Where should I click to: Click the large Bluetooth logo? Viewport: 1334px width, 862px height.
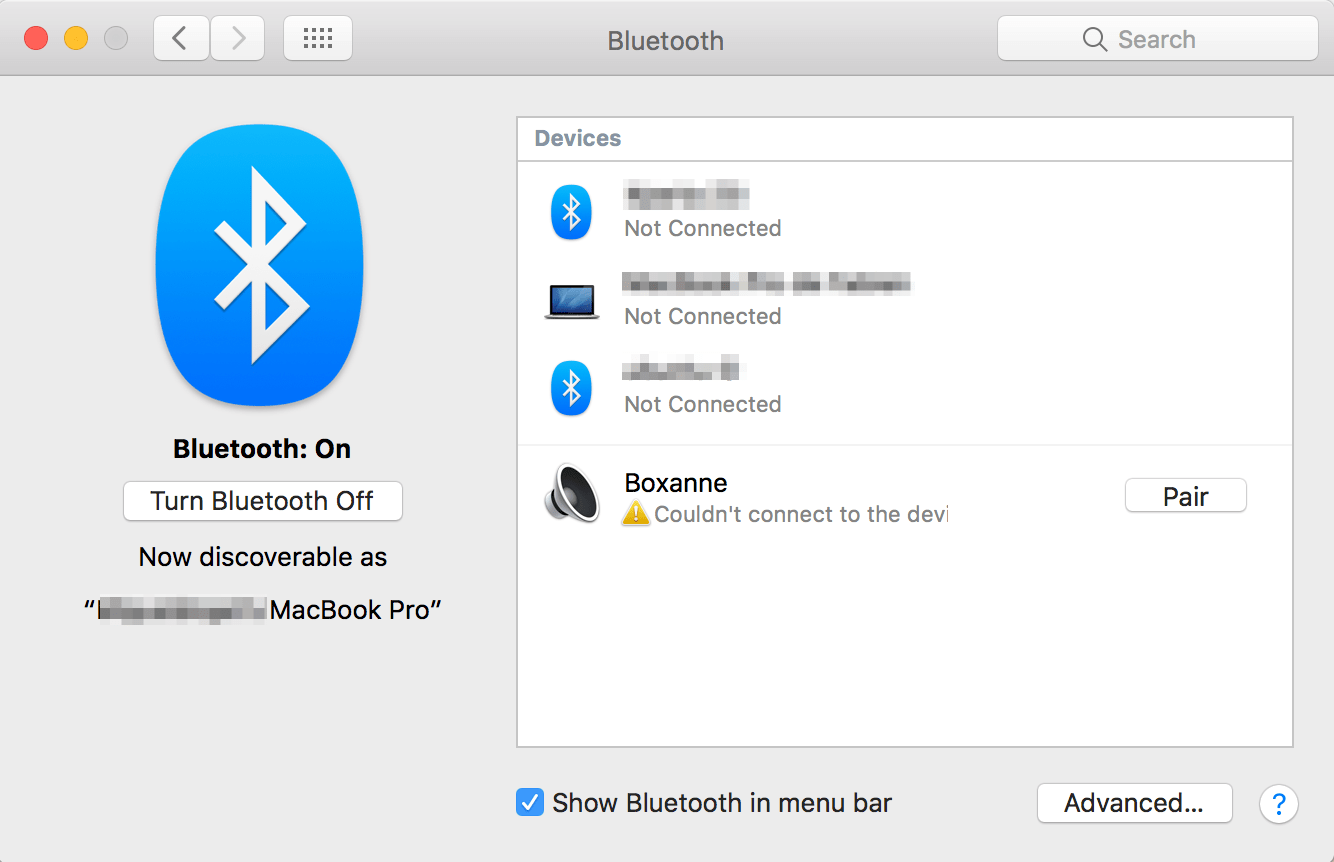pyautogui.click(x=260, y=265)
